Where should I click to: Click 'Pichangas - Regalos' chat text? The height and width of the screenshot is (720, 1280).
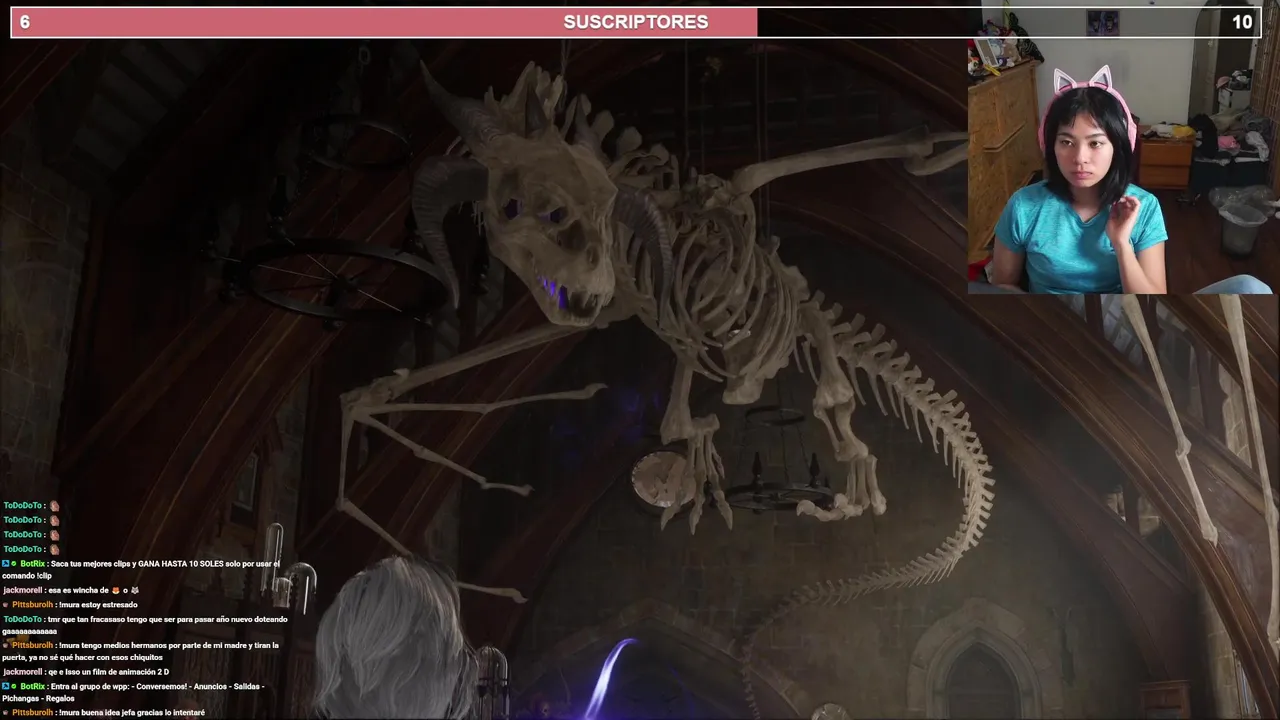(38, 698)
